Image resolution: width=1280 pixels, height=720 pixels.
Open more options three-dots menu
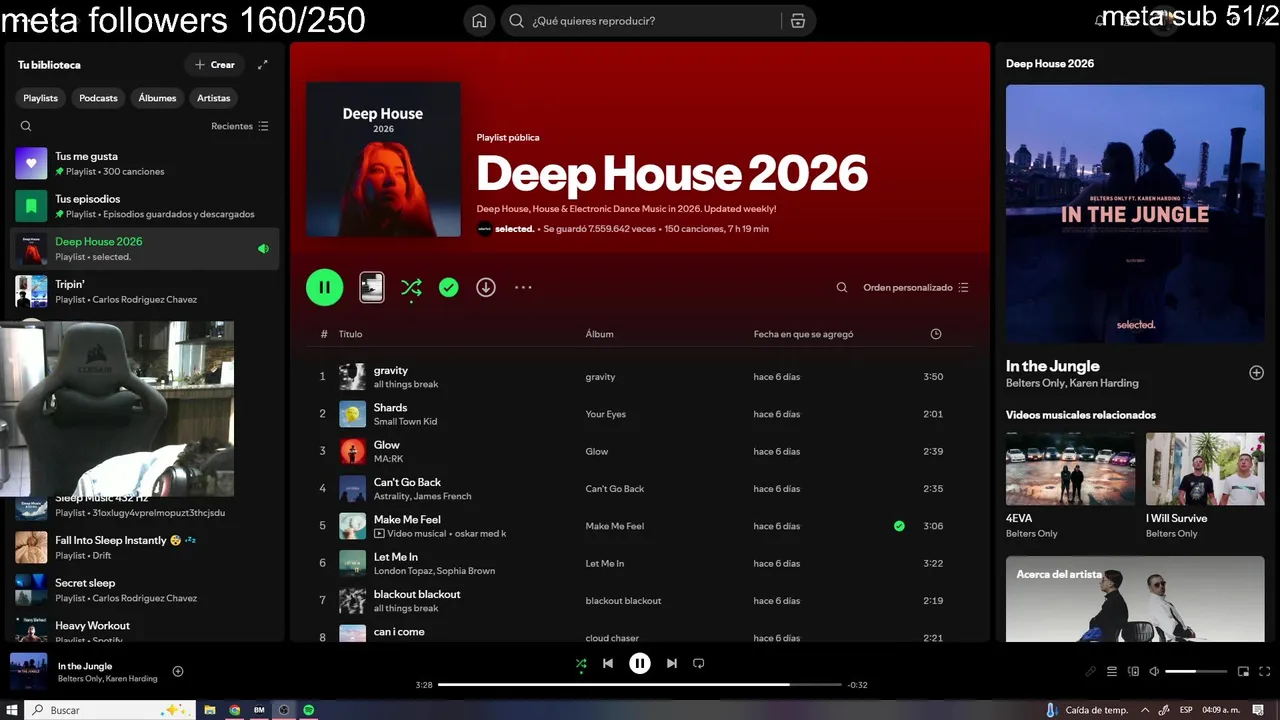tap(523, 287)
